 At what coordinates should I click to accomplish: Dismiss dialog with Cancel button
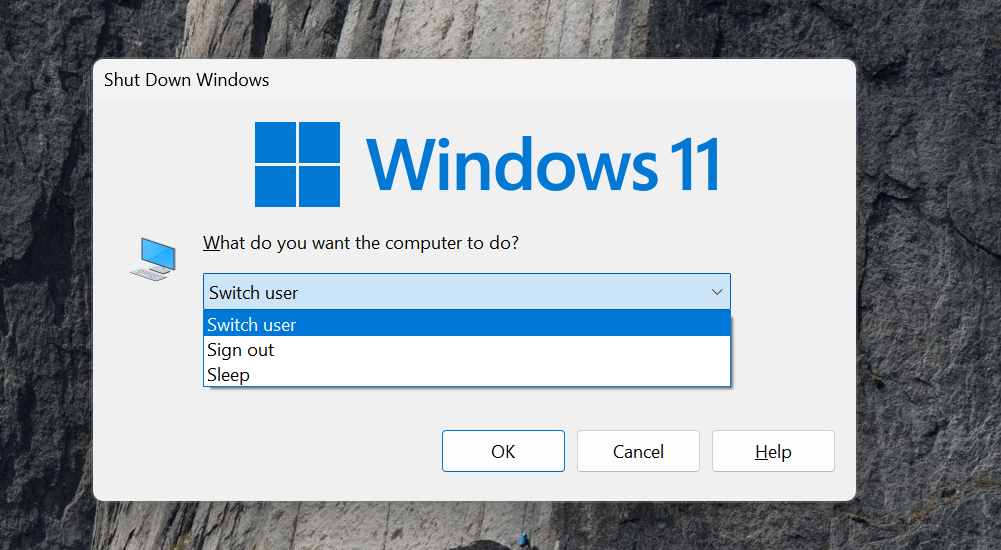tap(638, 451)
